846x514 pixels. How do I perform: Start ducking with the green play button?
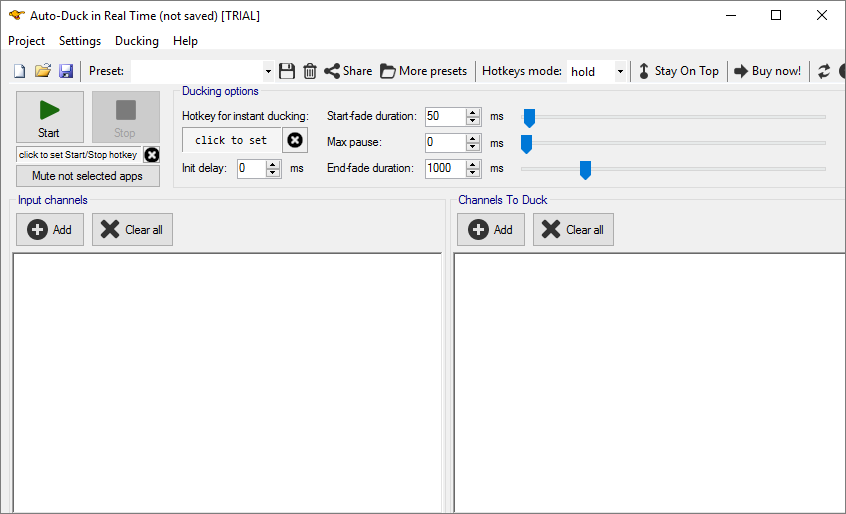pyautogui.click(x=50, y=116)
